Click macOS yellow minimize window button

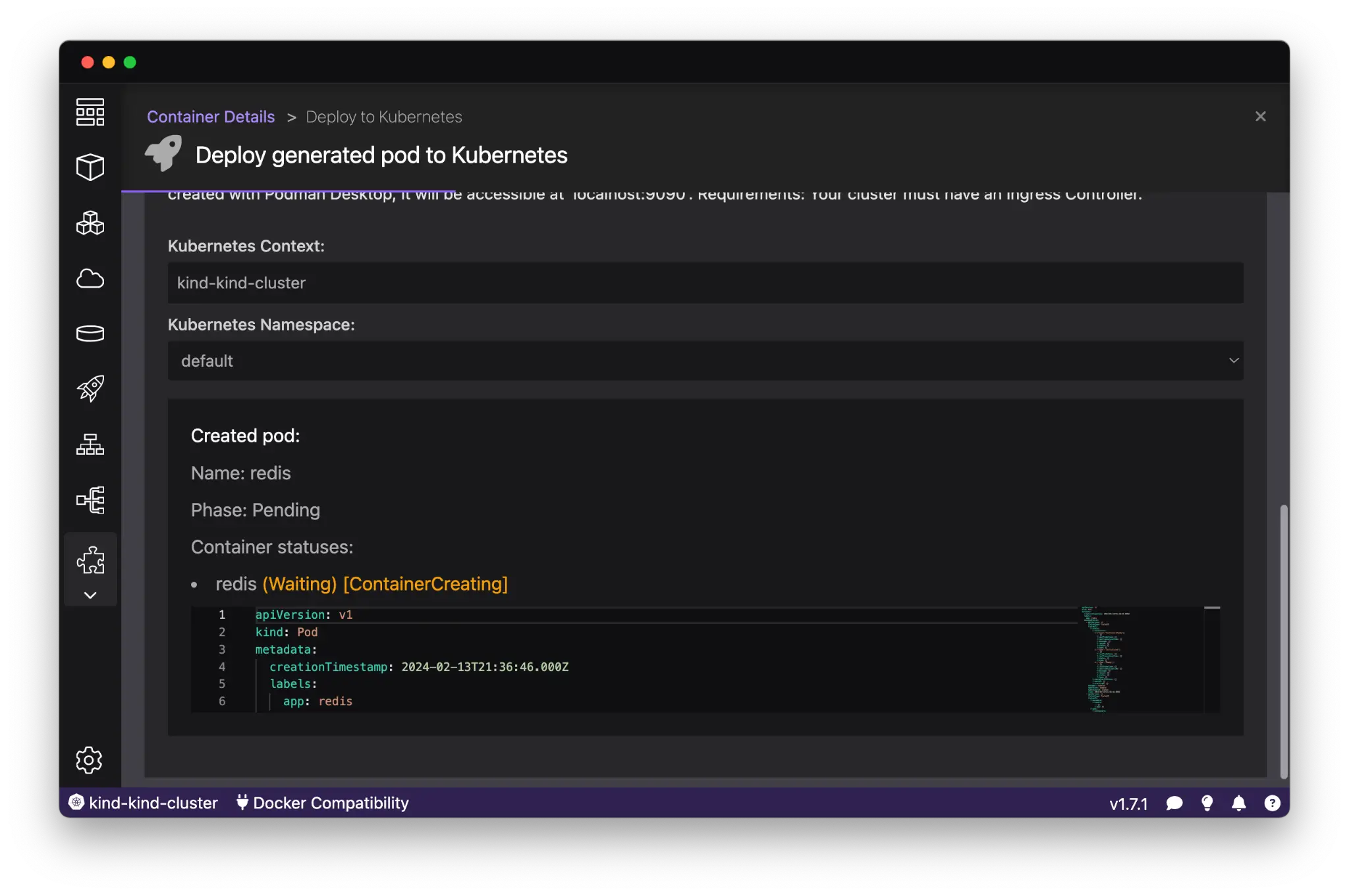click(109, 62)
